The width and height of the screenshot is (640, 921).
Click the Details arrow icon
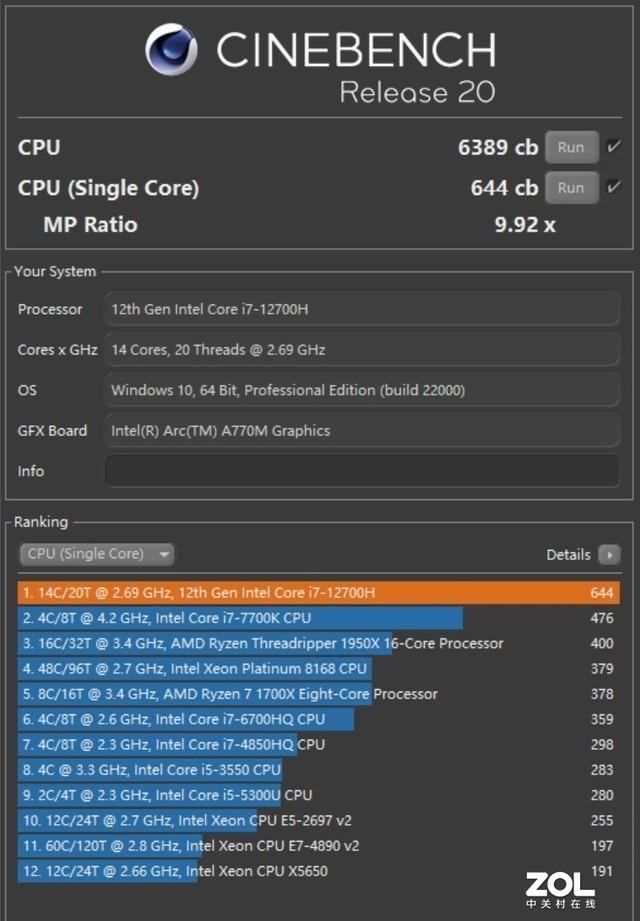[x=609, y=554]
